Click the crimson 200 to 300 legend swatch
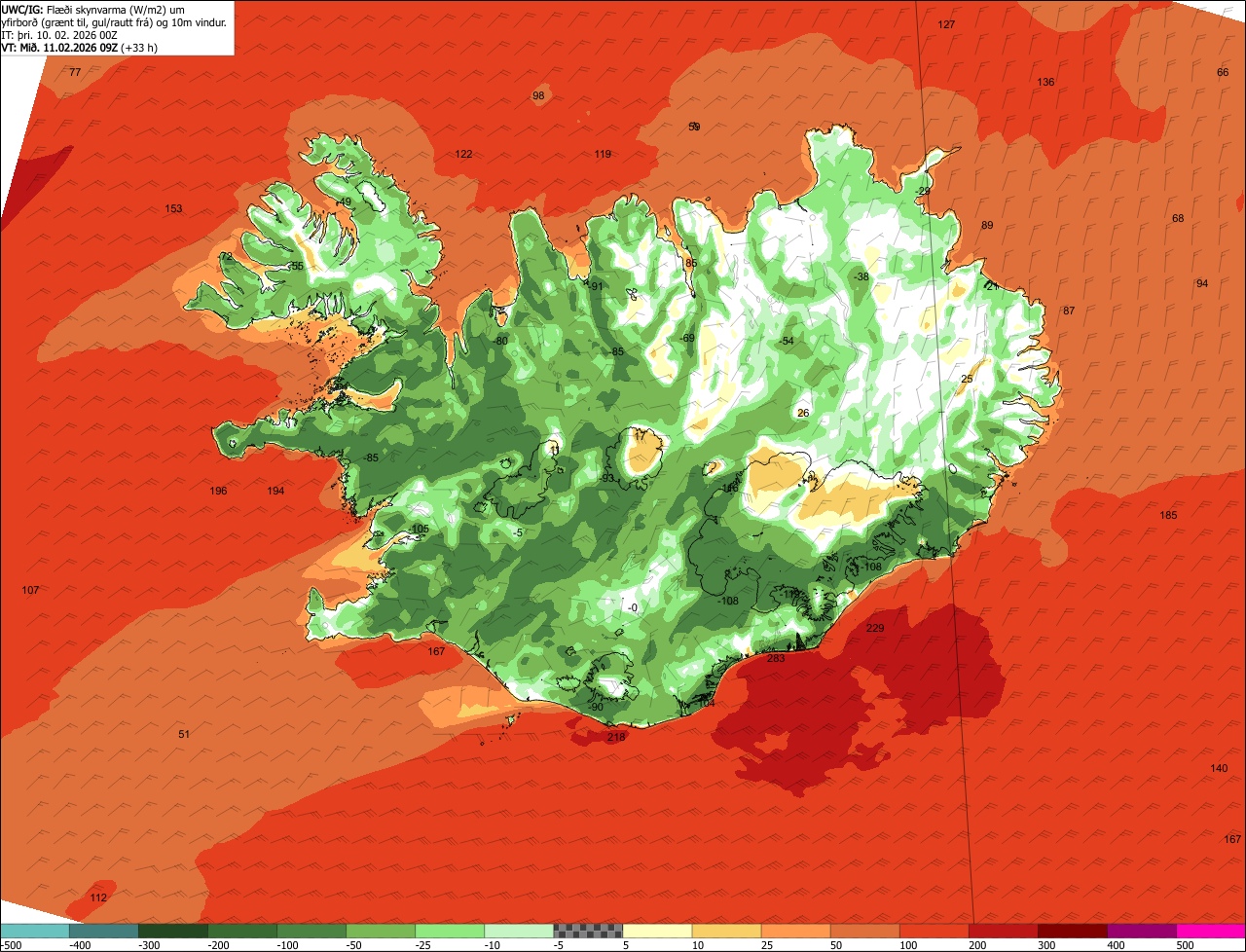Screen dimensions: 1246x952 tap(1003, 931)
